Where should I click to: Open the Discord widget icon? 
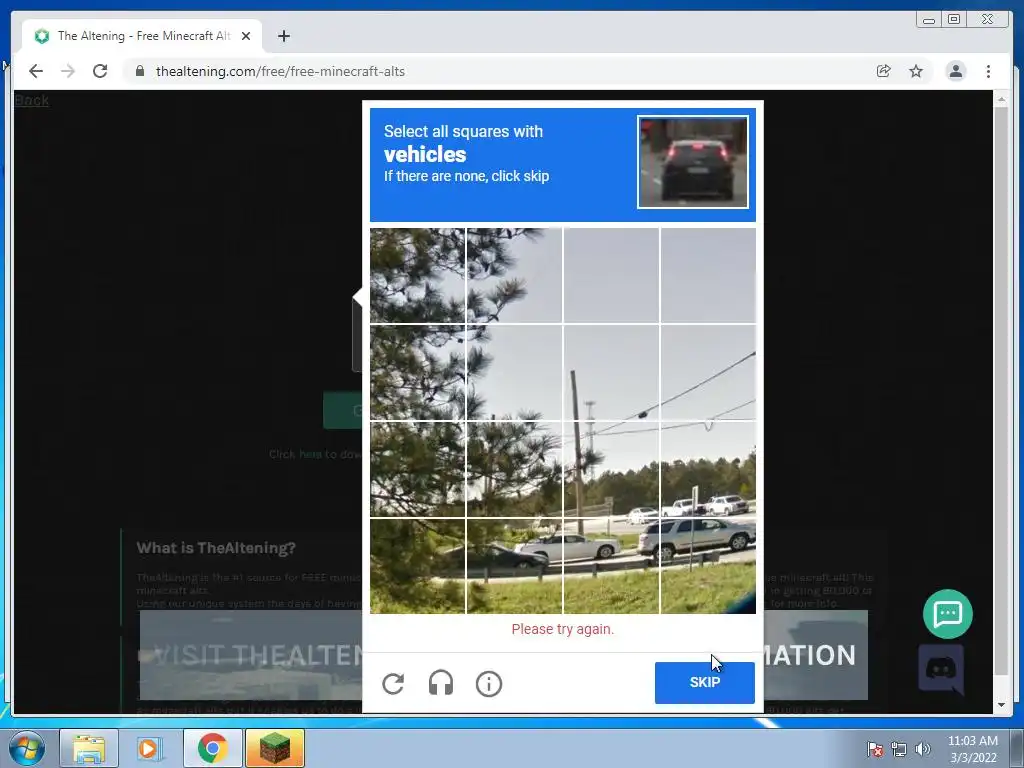coord(941,669)
